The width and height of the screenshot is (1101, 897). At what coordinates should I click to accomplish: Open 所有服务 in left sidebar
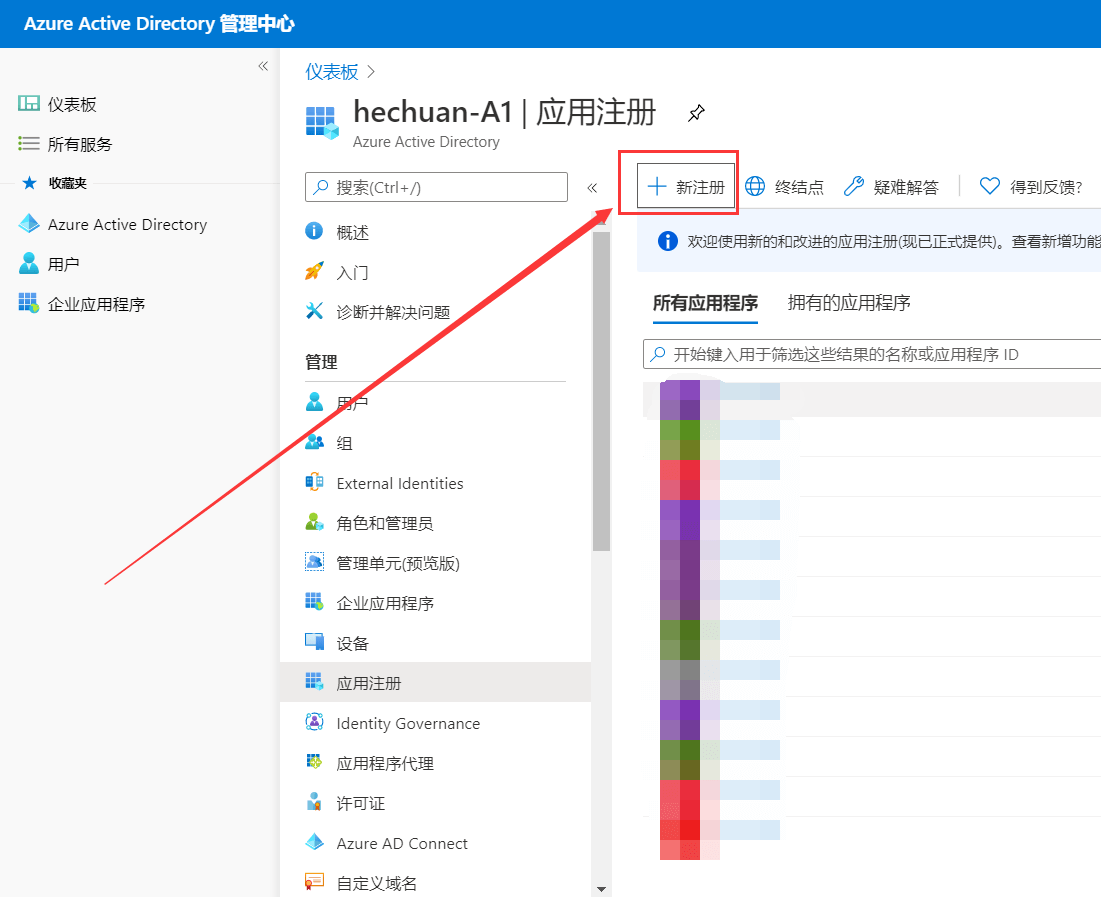(x=80, y=145)
